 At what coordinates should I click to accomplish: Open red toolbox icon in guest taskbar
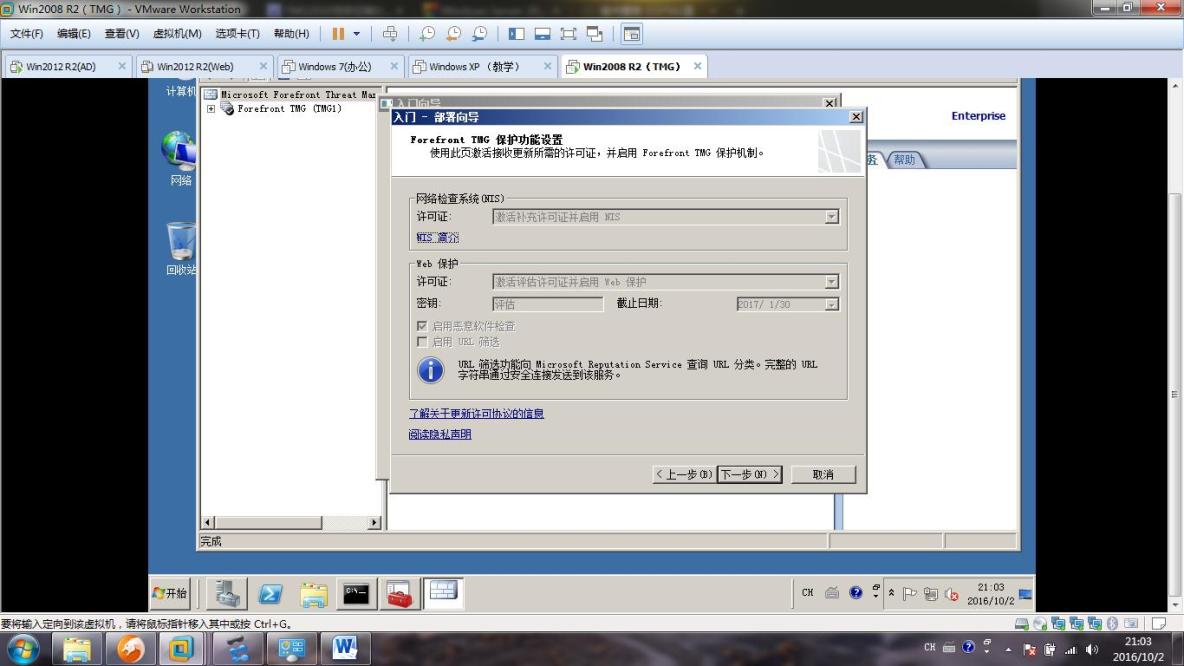point(399,594)
